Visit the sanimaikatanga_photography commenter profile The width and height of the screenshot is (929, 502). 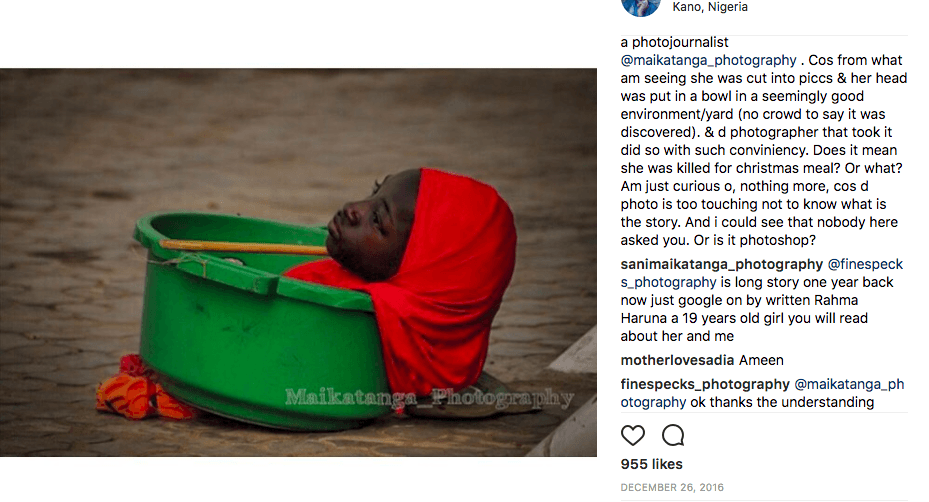tap(722, 264)
